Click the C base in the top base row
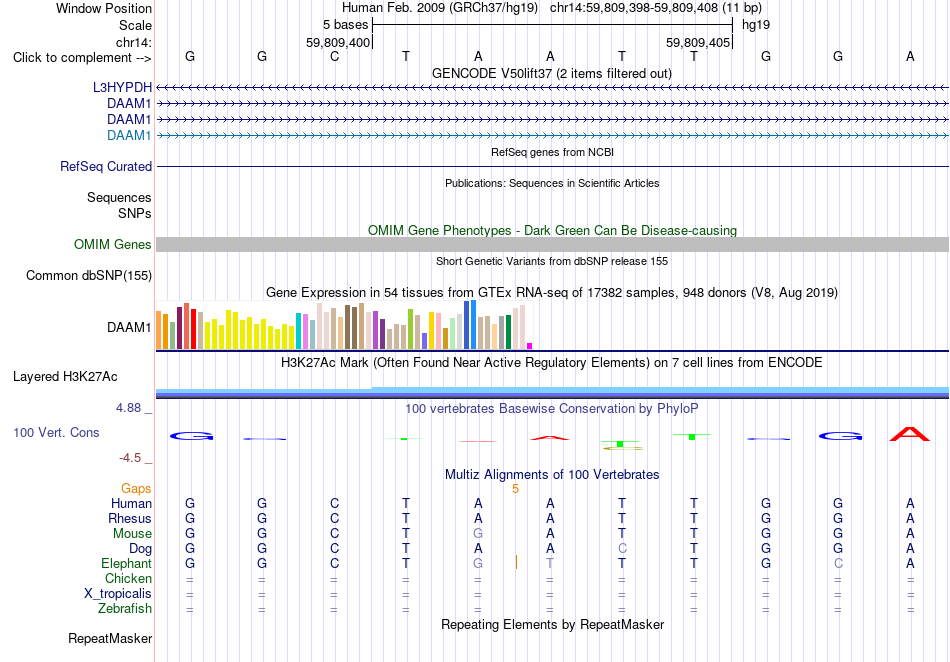The height and width of the screenshot is (662, 950). click(334, 57)
